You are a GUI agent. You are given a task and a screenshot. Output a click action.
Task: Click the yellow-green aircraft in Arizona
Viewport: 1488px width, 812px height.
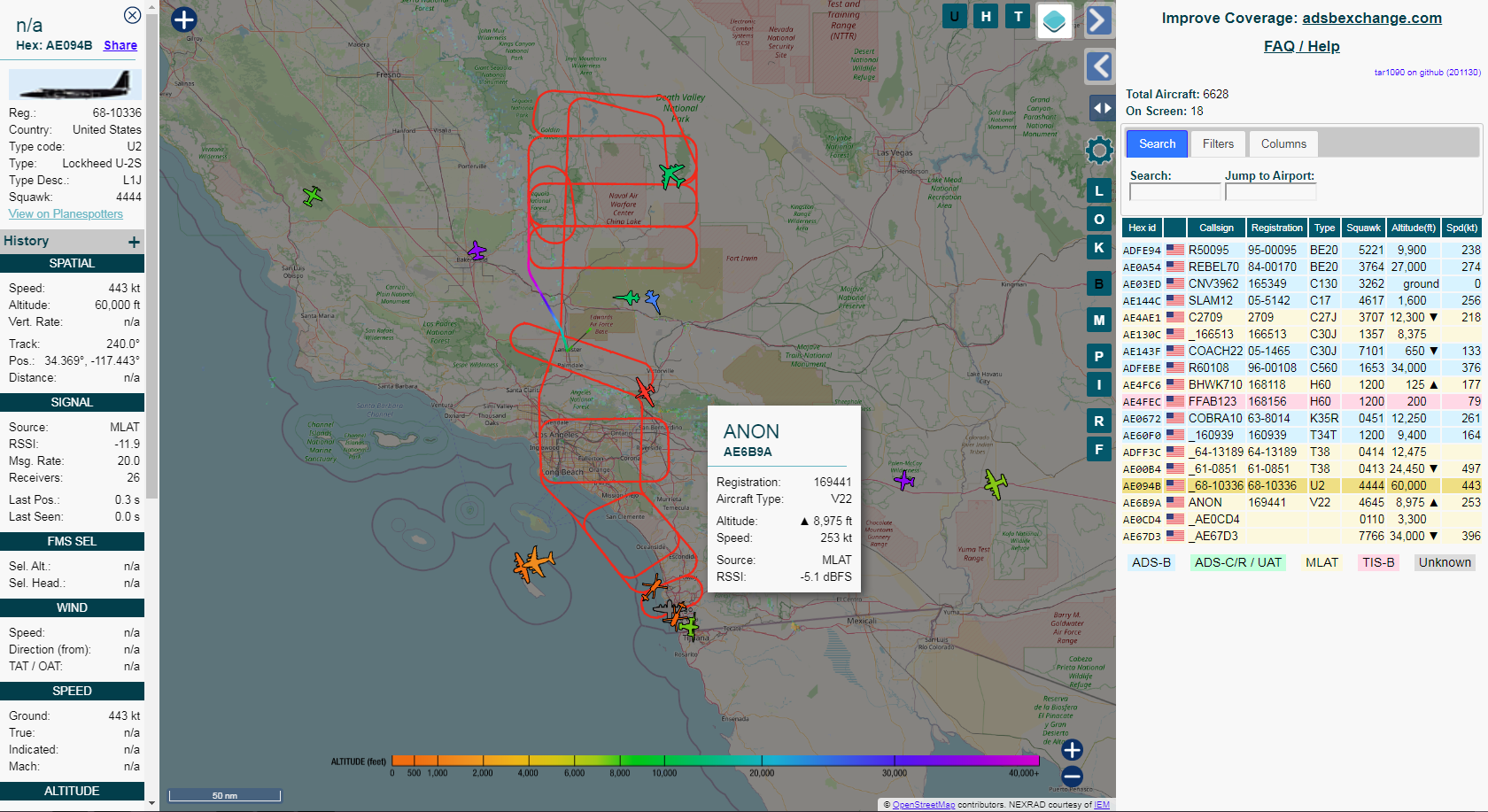point(996,483)
